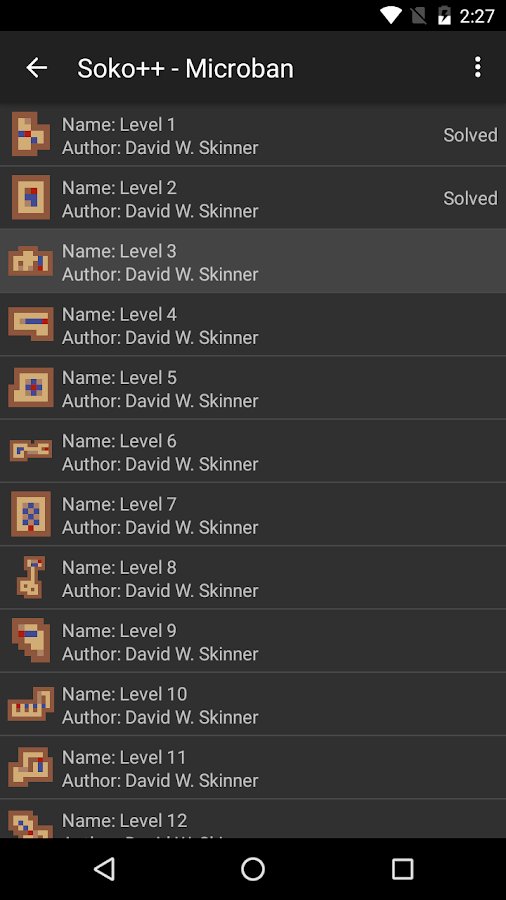This screenshot has height=900, width=506.
Task: Open the three-dot overflow menu
Action: (x=477, y=67)
